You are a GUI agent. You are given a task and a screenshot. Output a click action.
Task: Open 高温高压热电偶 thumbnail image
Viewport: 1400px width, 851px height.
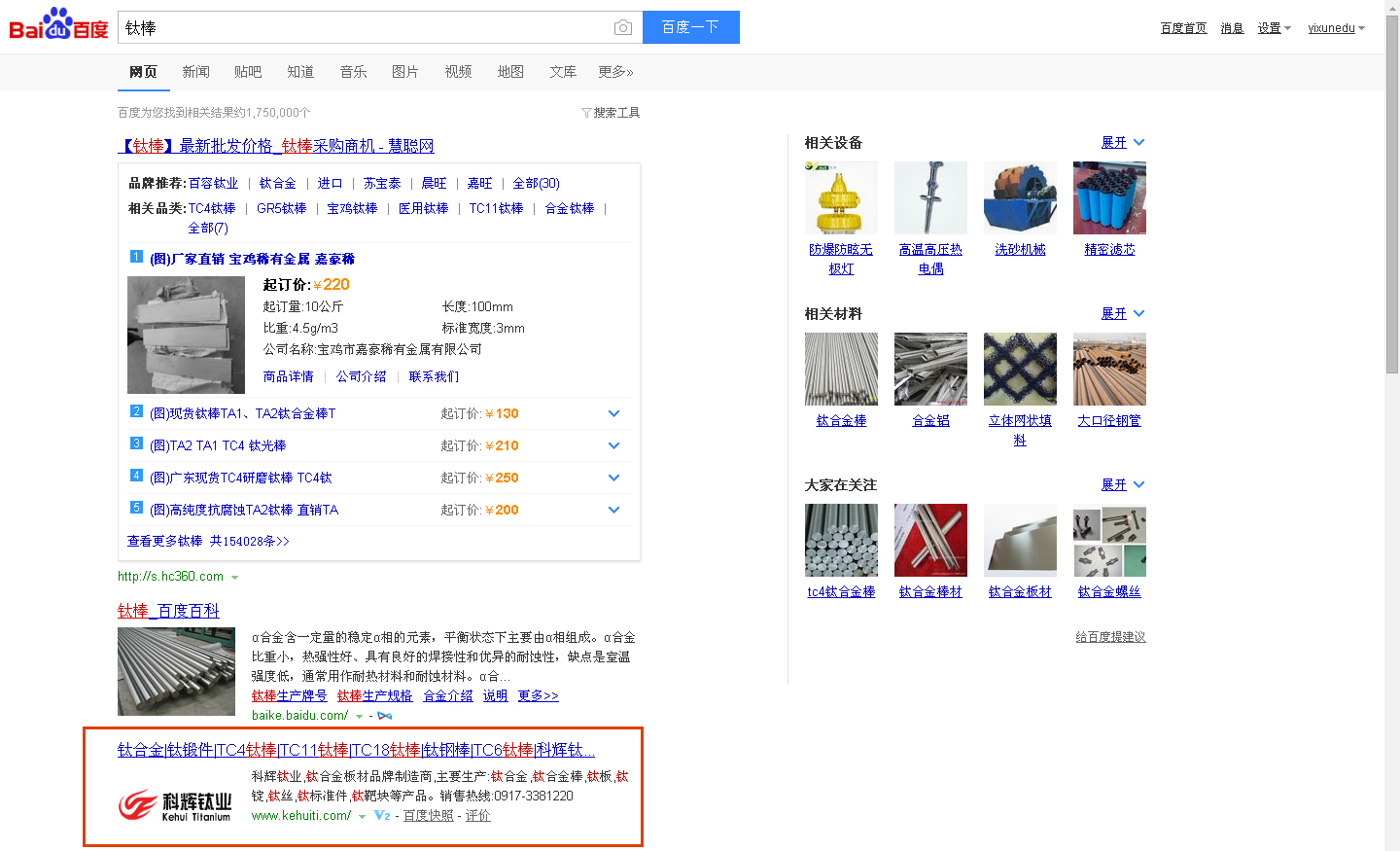pos(930,197)
